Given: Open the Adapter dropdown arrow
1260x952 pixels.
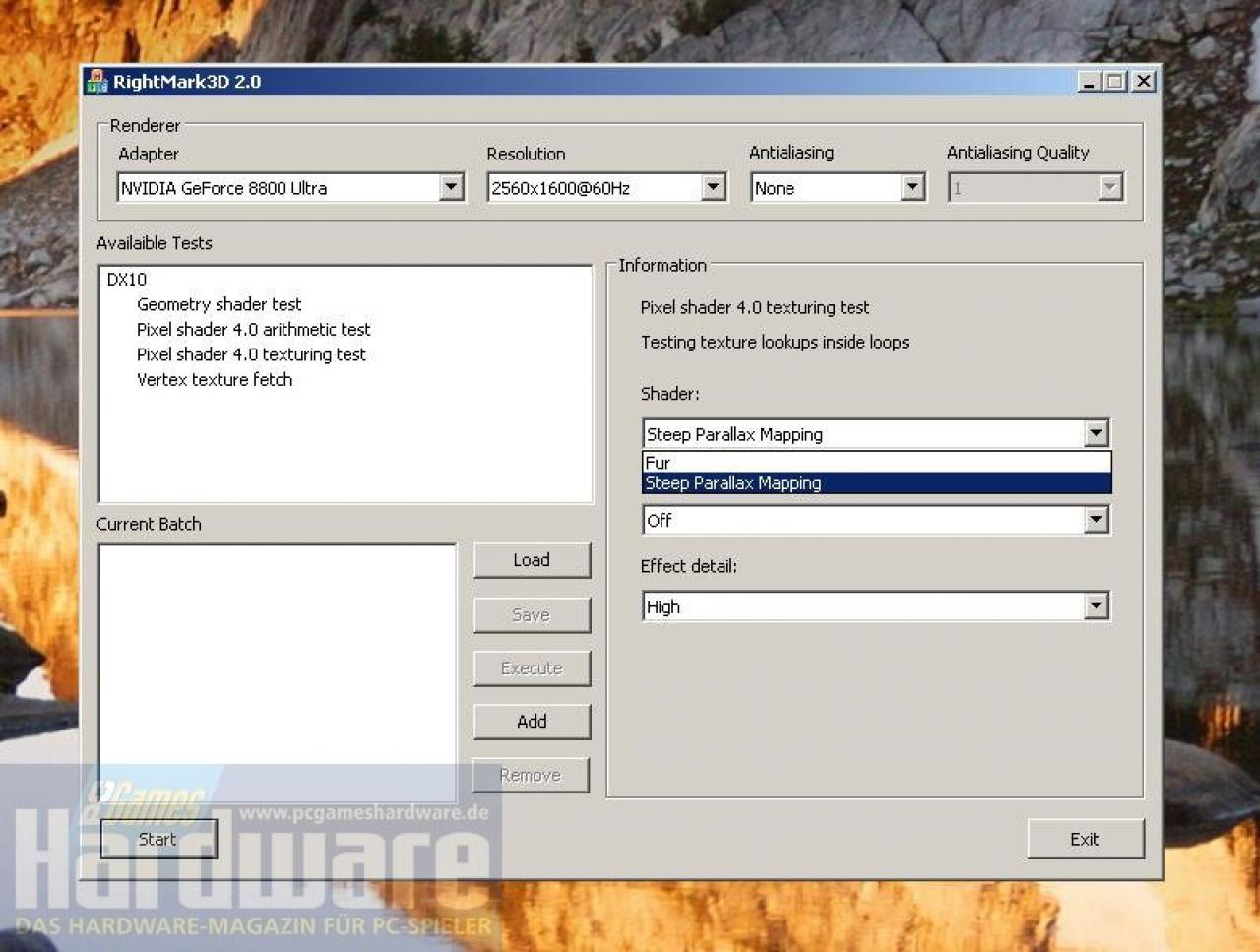Looking at the screenshot, I should click(451, 187).
